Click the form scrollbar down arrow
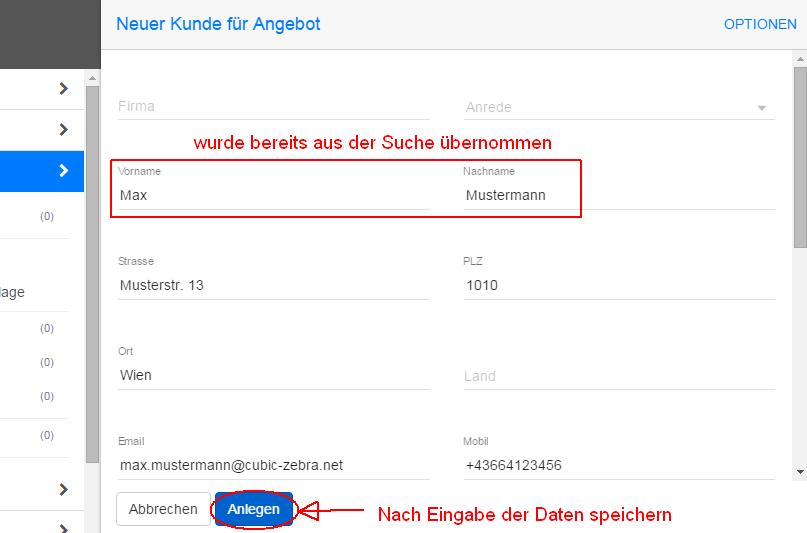This screenshot has height=533, width=807. (x=799, y=471)
